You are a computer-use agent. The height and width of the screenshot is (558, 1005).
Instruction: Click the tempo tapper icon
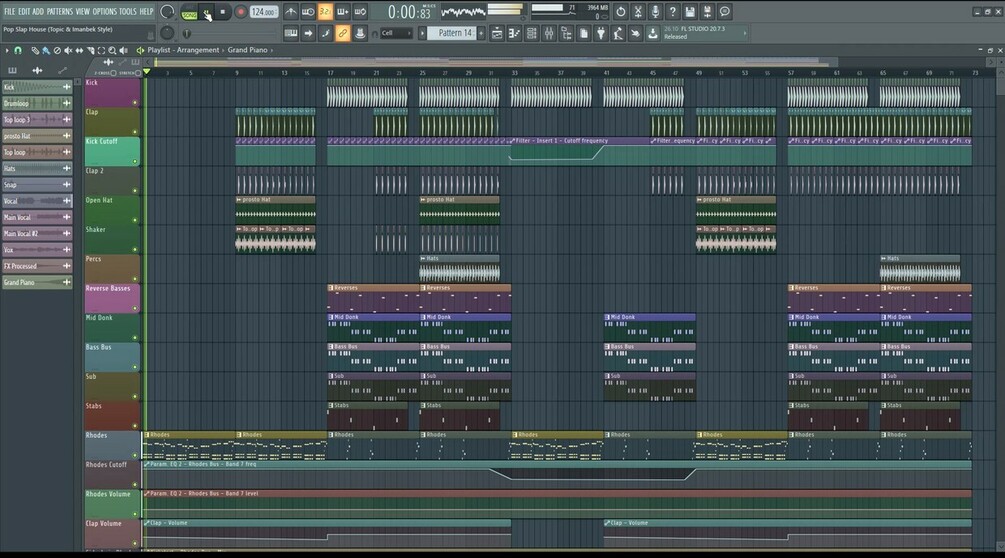tap(618, 33)
